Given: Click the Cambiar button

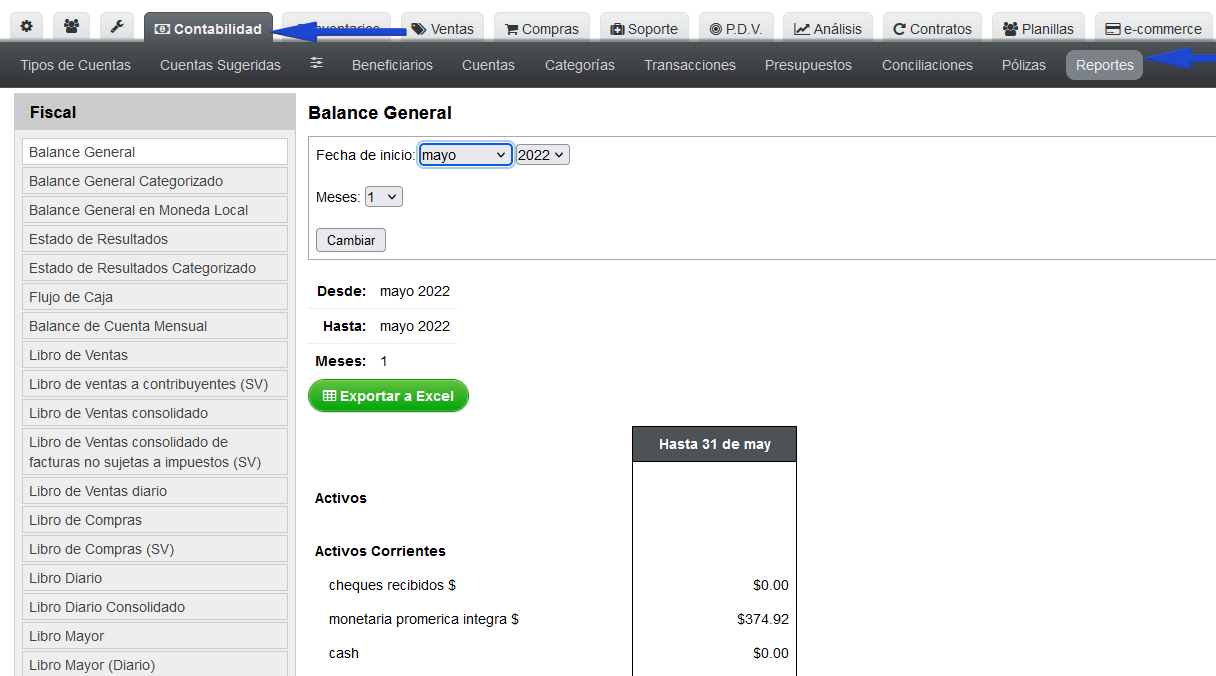Looking at the screenshot, I should tap(351, 240).
